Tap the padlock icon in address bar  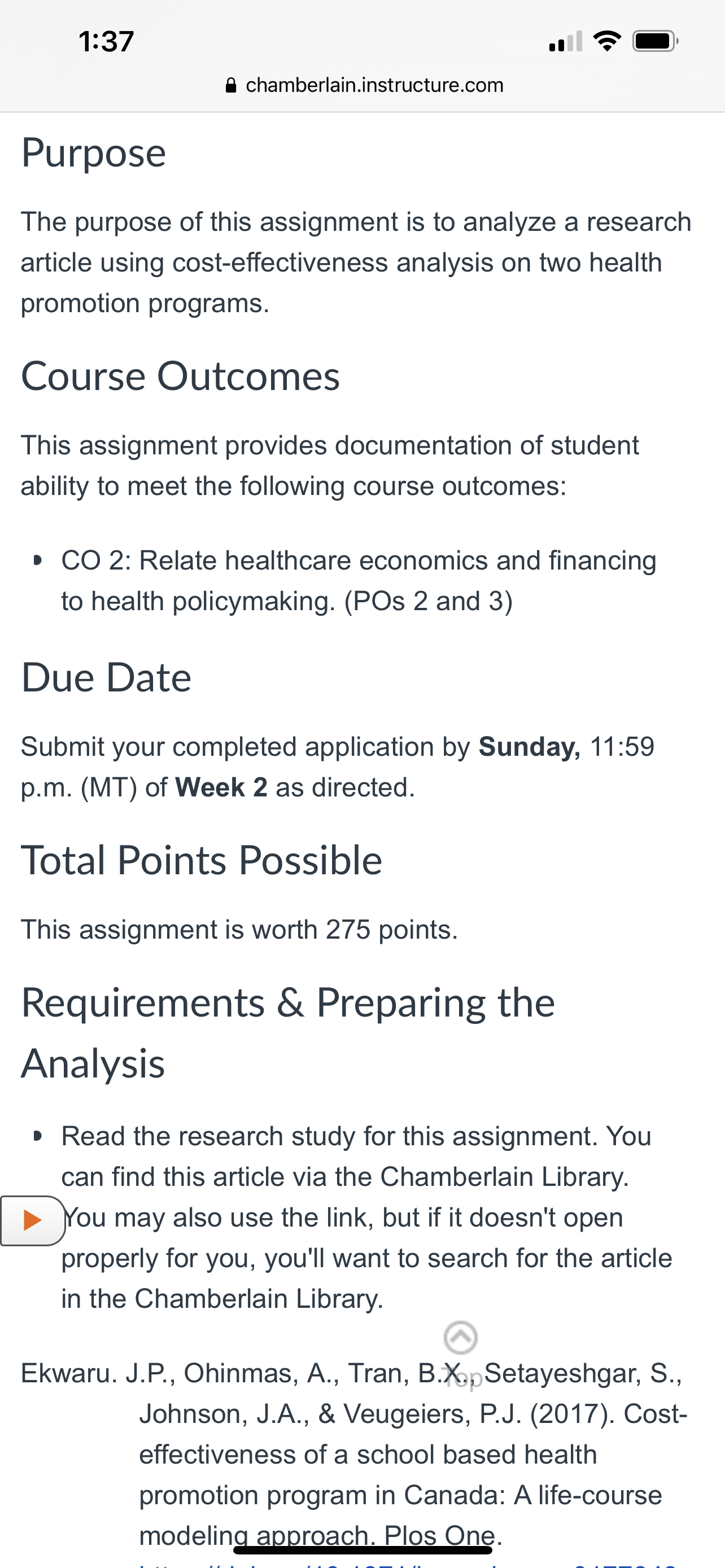(231, 85)
